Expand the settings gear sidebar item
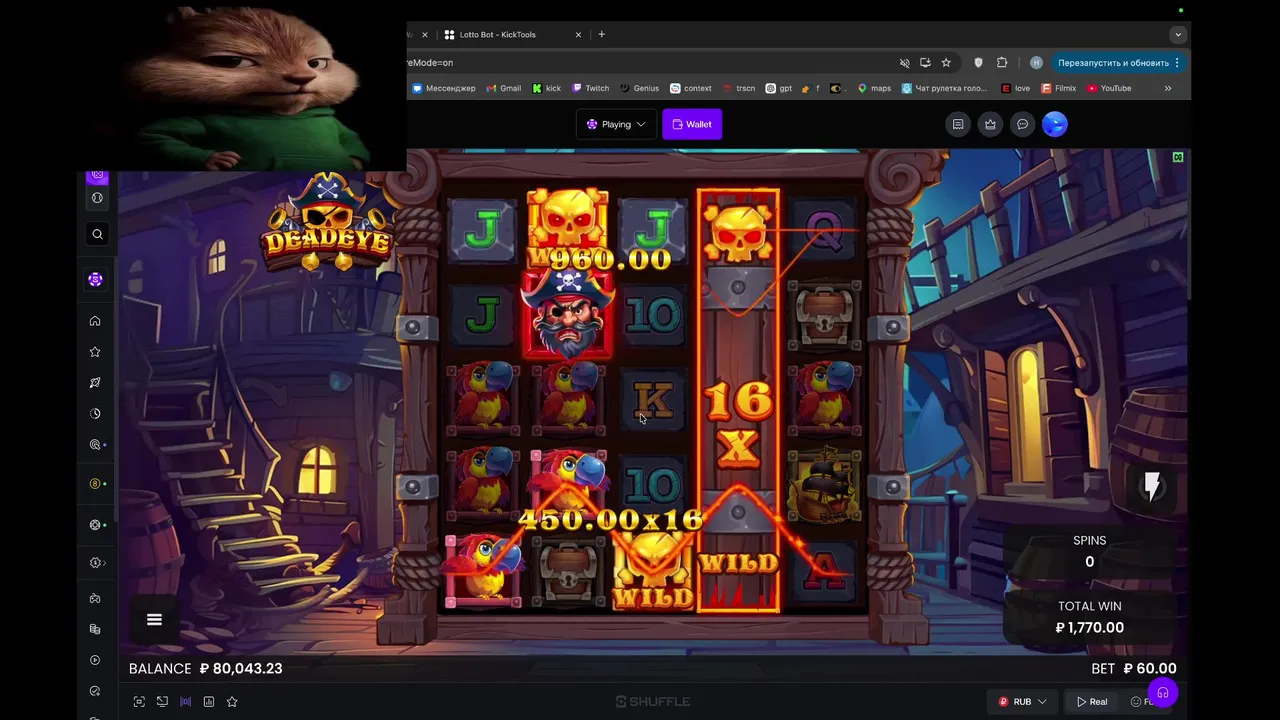Viewport: 1280px width, 720px height. pos(97,563)
